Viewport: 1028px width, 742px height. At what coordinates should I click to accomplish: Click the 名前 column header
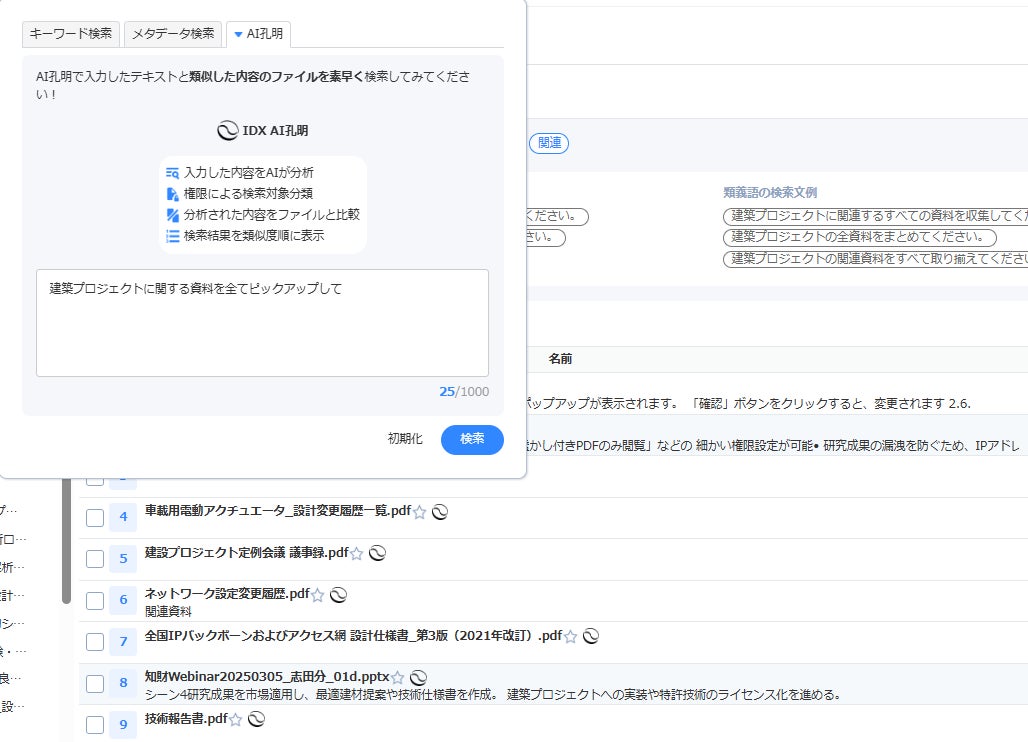[561, 359]
